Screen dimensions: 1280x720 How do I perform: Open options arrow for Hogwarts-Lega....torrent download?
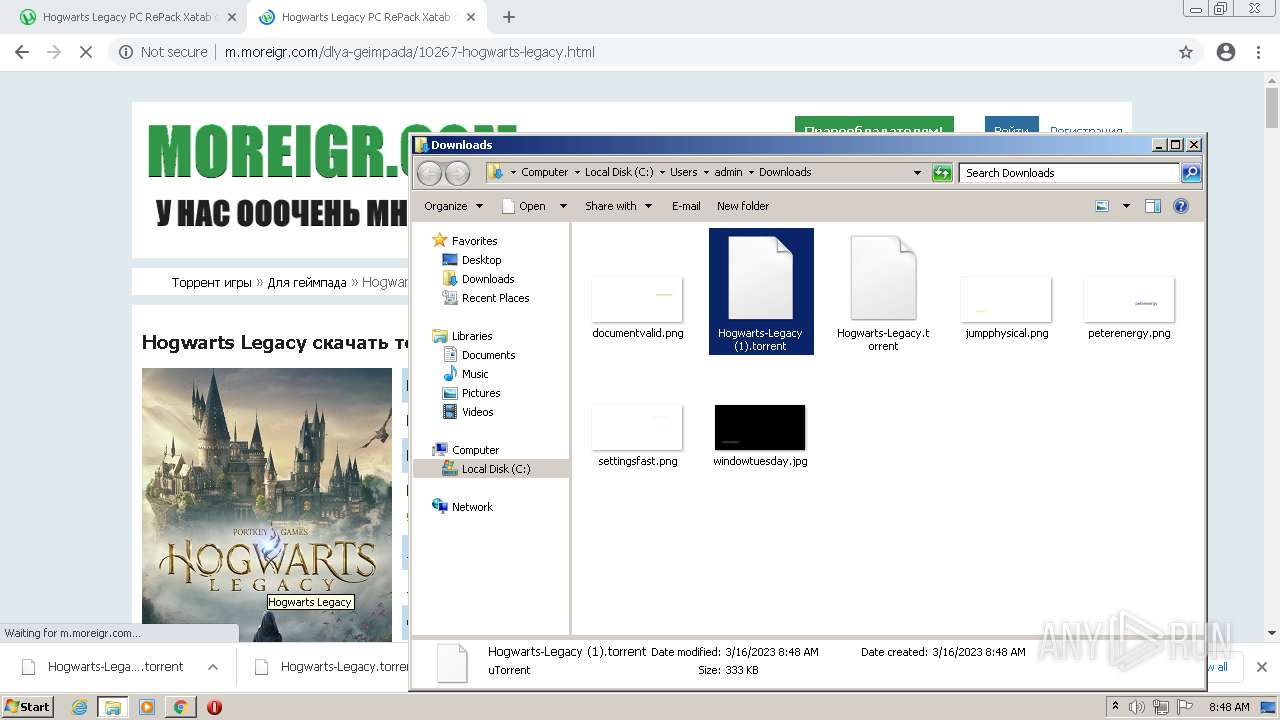point(212,667)
